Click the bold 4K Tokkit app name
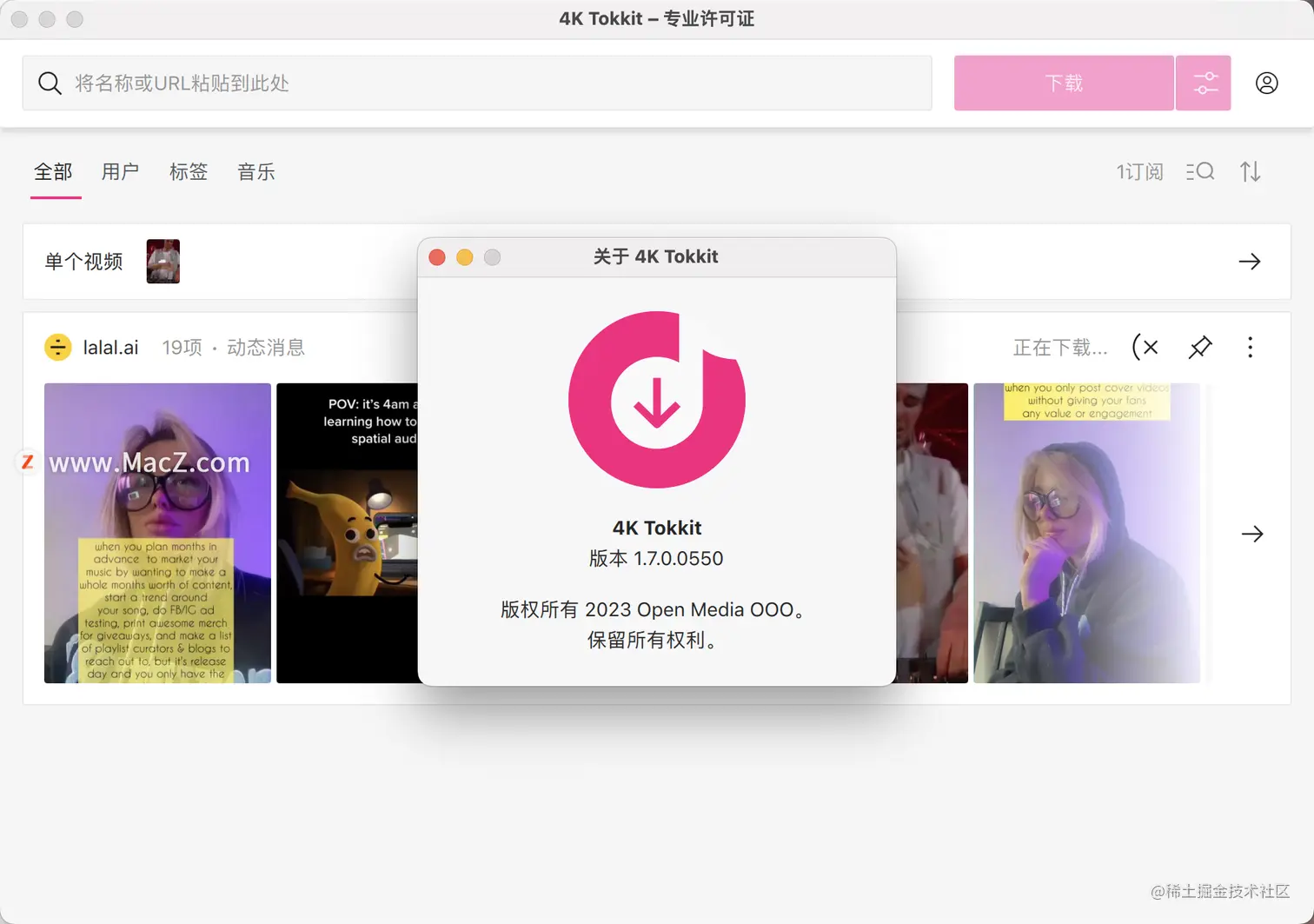Image resolution: width=1314 pixels, height=924 pixels. [657, 528]
